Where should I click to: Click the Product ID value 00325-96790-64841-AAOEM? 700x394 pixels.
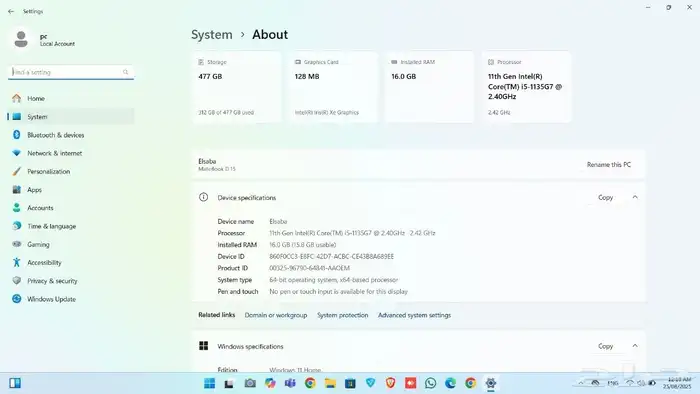[309, 268]
